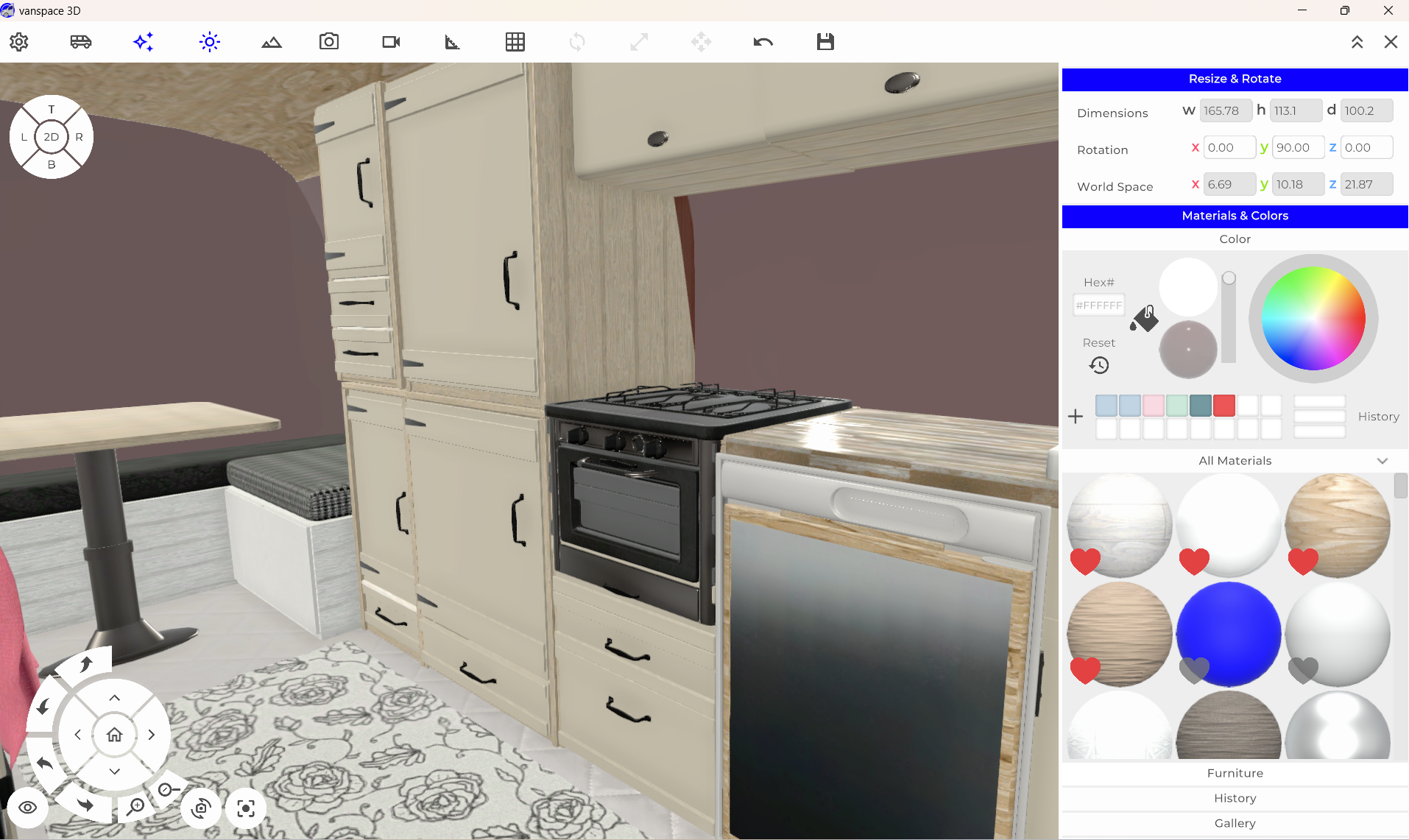Start video recording with camcorder icon
The image size is (1409, 840).
point(391,42)
